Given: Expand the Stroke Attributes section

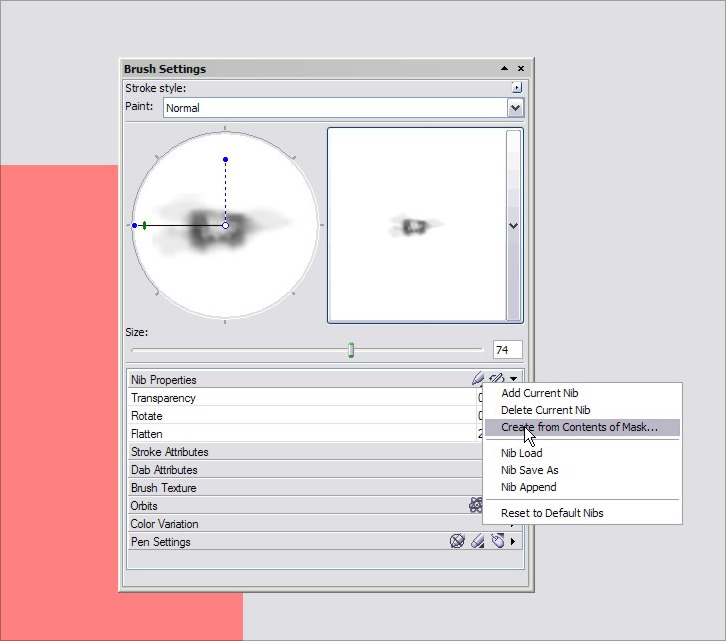Looking at the screenshot, I should click(x=305, y=452).
